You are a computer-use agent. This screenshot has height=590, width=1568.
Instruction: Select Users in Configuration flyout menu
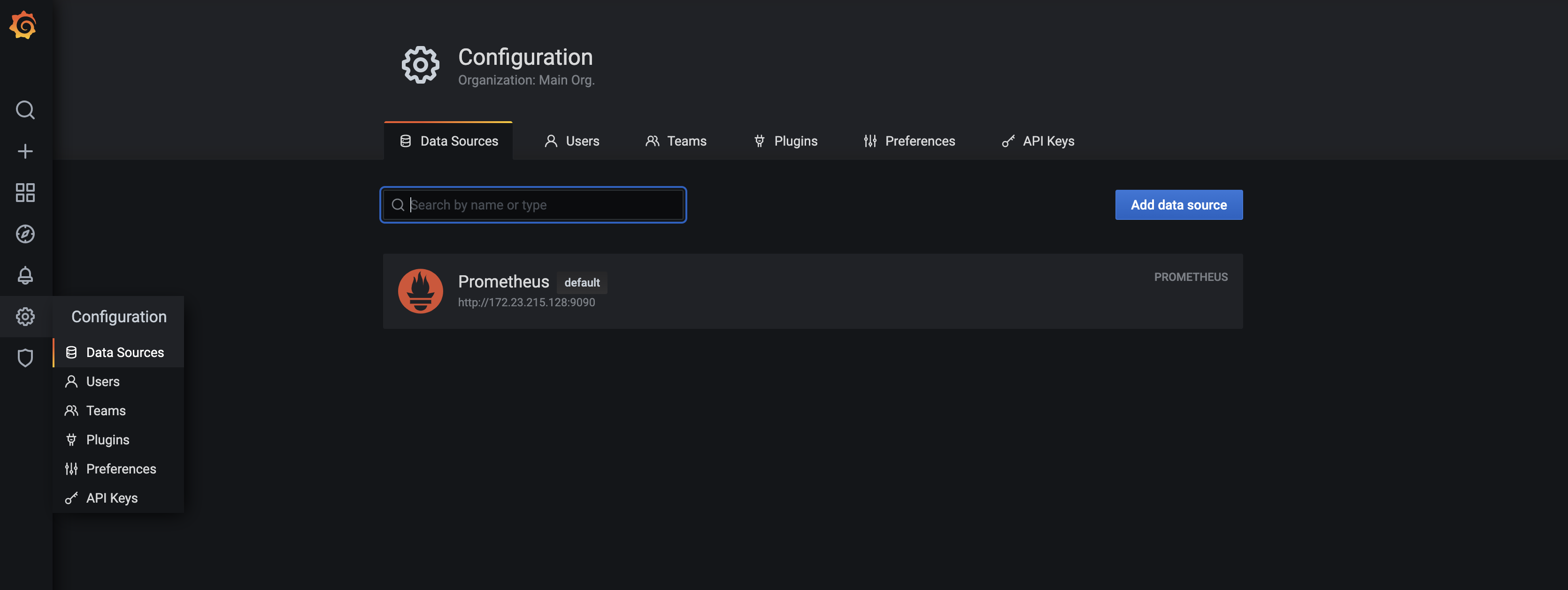click(119, 382)
